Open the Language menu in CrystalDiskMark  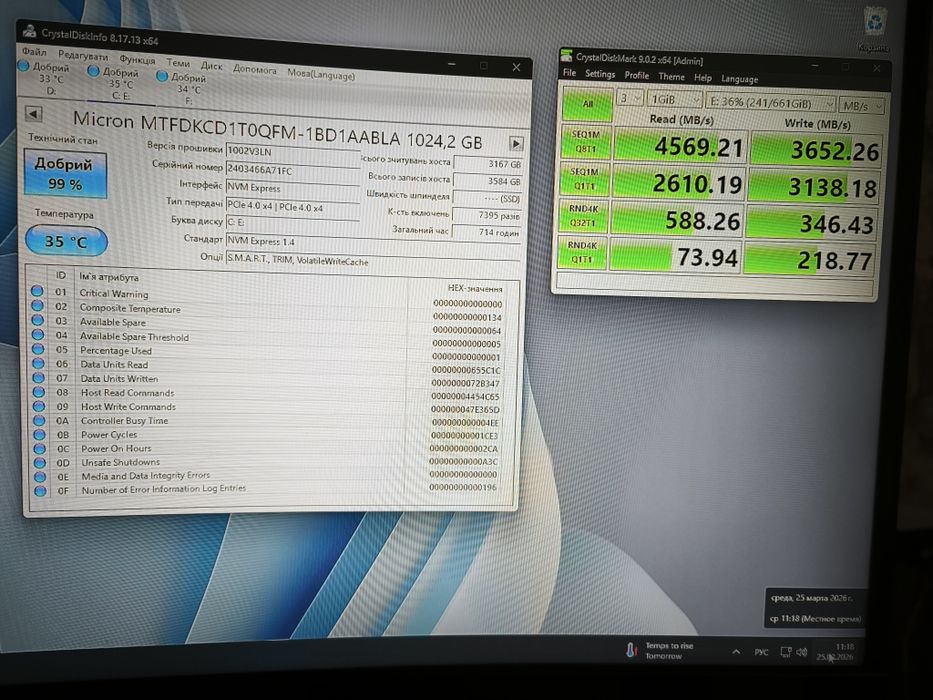[740, 79]
